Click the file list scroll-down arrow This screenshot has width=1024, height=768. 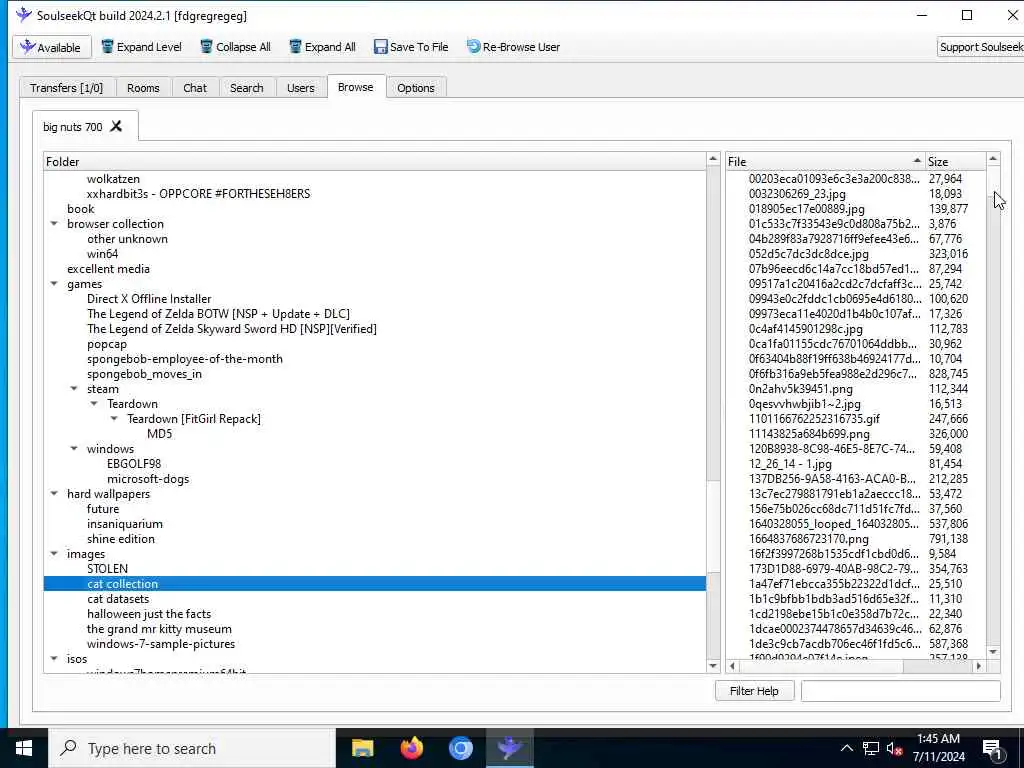click(x=993, y=652)
